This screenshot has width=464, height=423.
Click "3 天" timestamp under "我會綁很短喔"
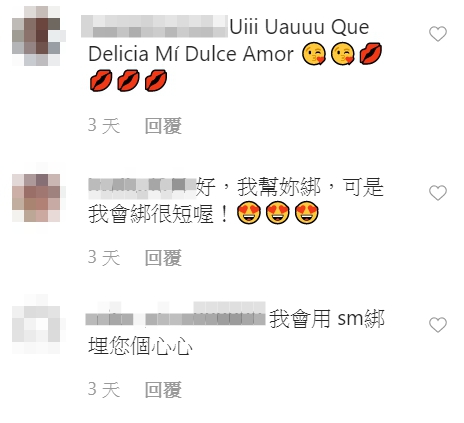104,258
